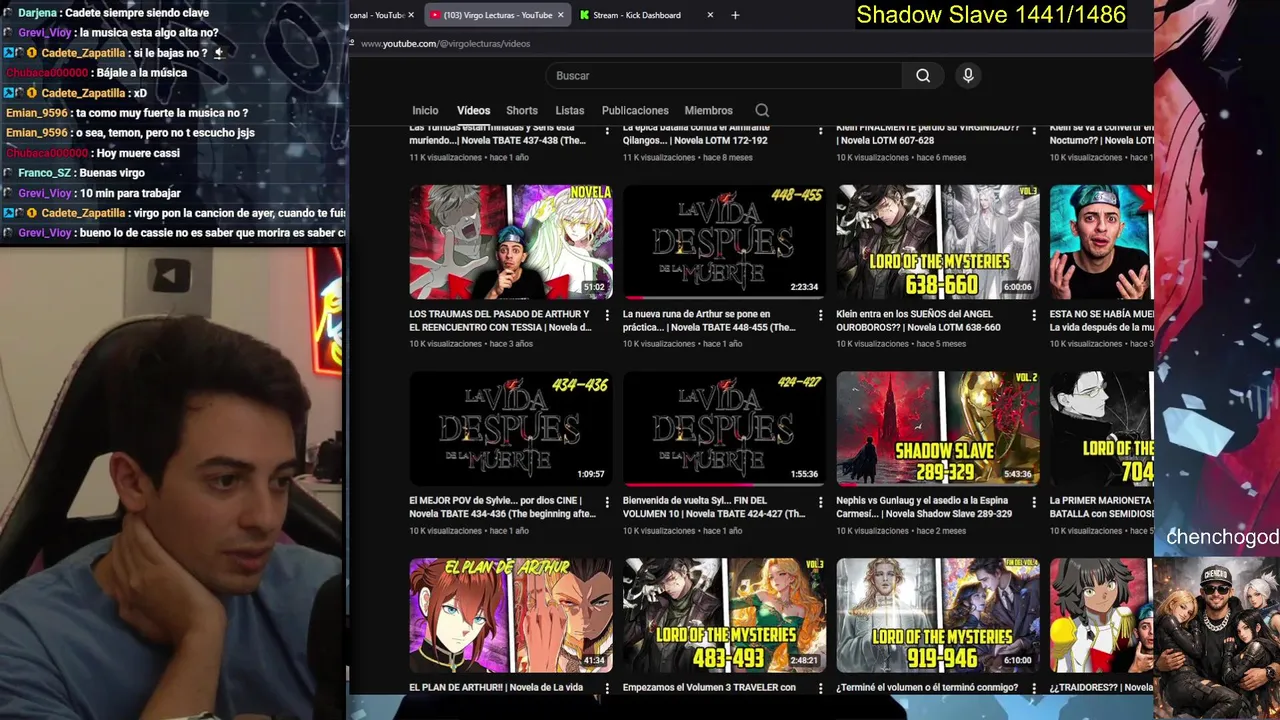Click chat username Darjena
This screenshot has width=1280, height=720.
[x=37, y=13]
